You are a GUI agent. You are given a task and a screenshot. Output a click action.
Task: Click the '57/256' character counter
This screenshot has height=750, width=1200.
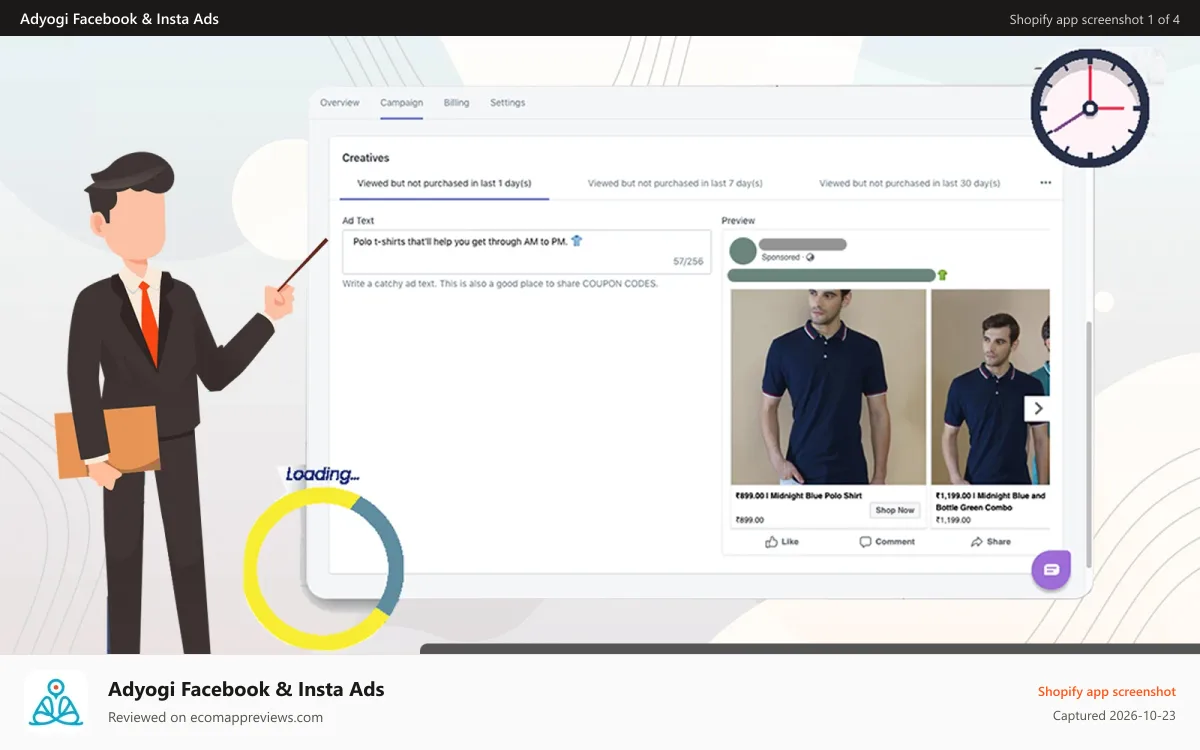(x=688, y=261)
